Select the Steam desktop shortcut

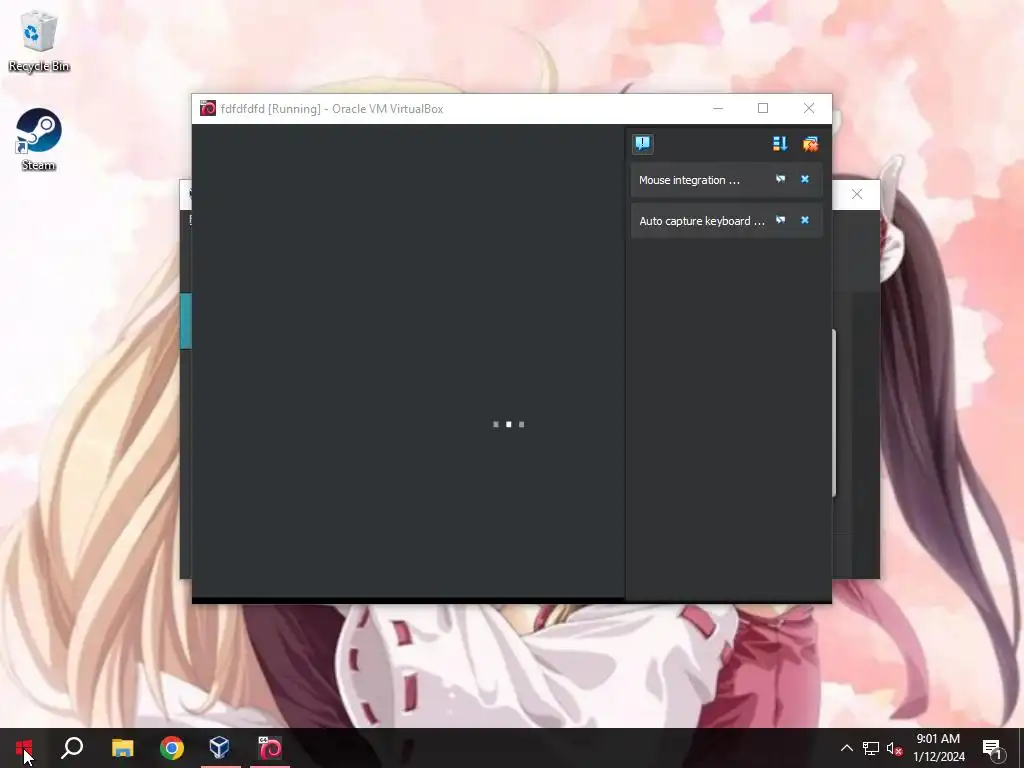coord(39,140)
